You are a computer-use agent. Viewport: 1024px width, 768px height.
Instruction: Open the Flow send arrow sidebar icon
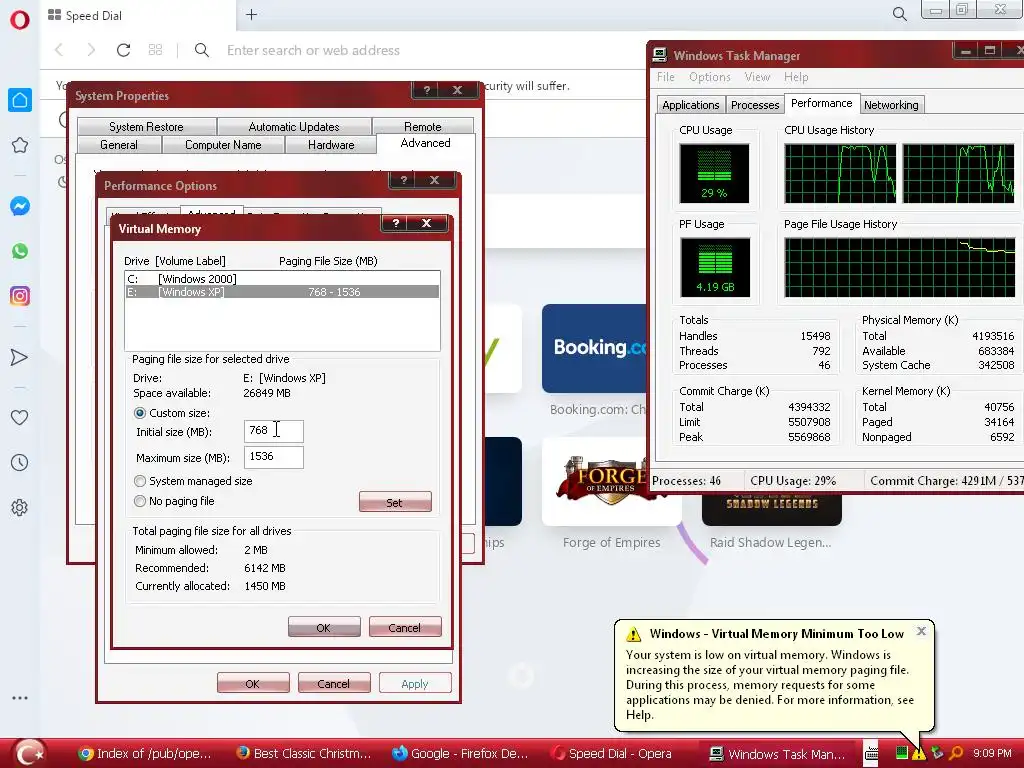point(20,357)
